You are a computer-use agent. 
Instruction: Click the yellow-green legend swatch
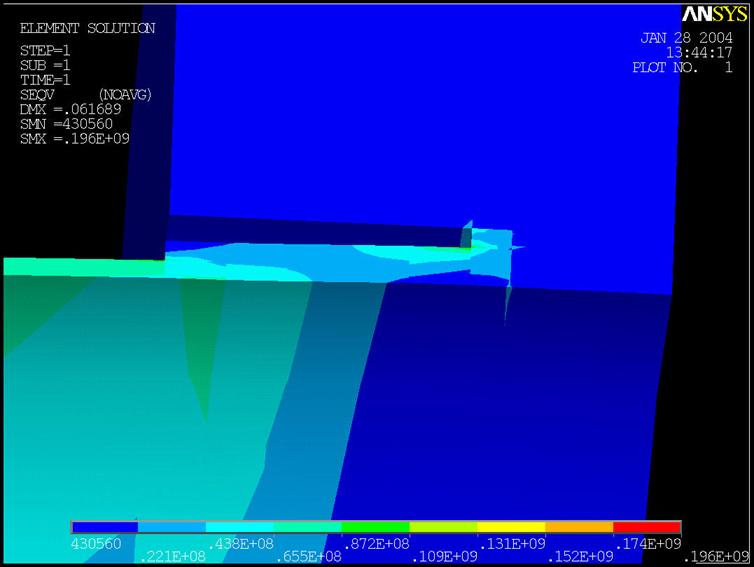coord(443,527)
